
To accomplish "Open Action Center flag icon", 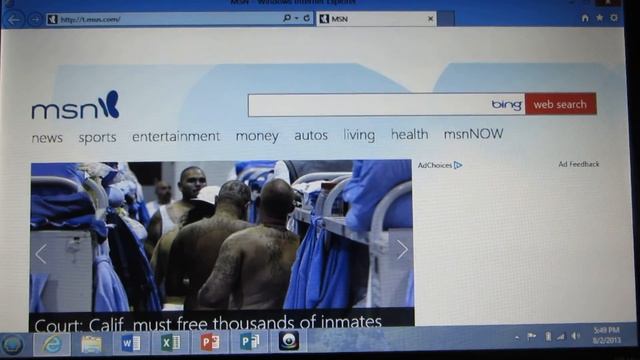I will (x=531, y=337).
